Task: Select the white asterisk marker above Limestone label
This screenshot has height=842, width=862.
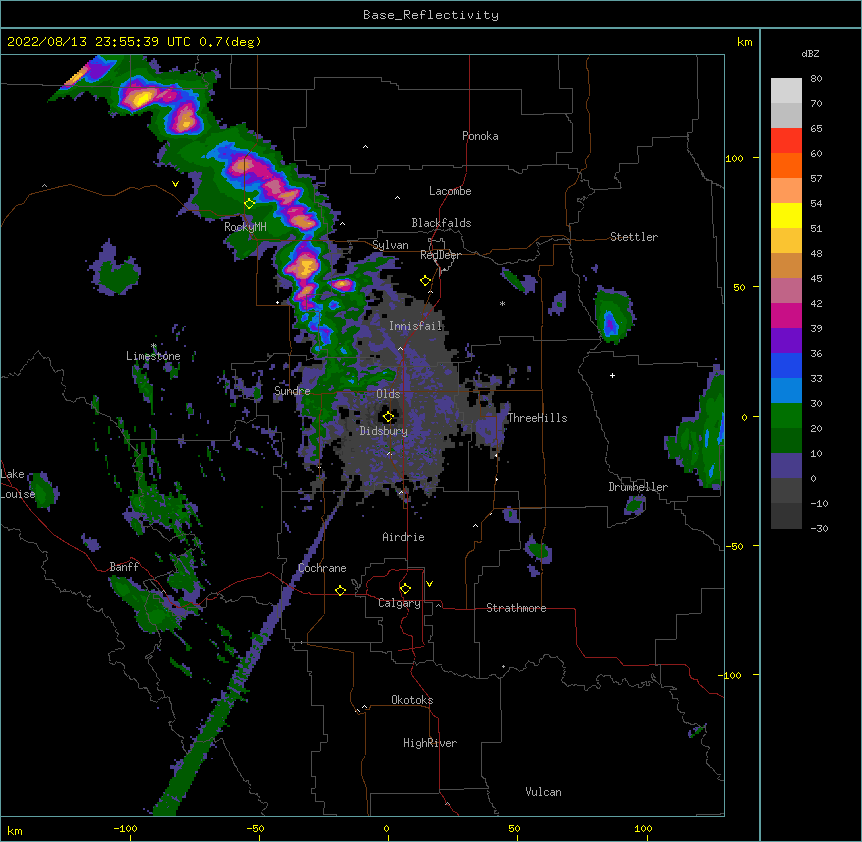Action: tap(154, 346)
